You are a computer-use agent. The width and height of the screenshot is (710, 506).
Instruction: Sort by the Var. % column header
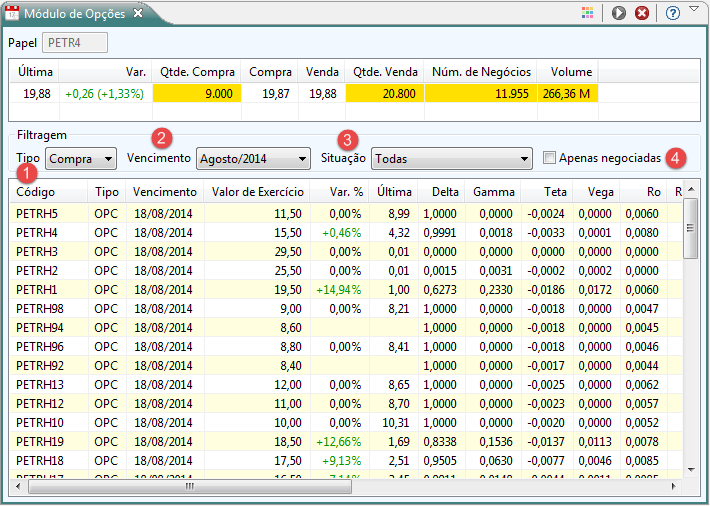tap(340, 192)
